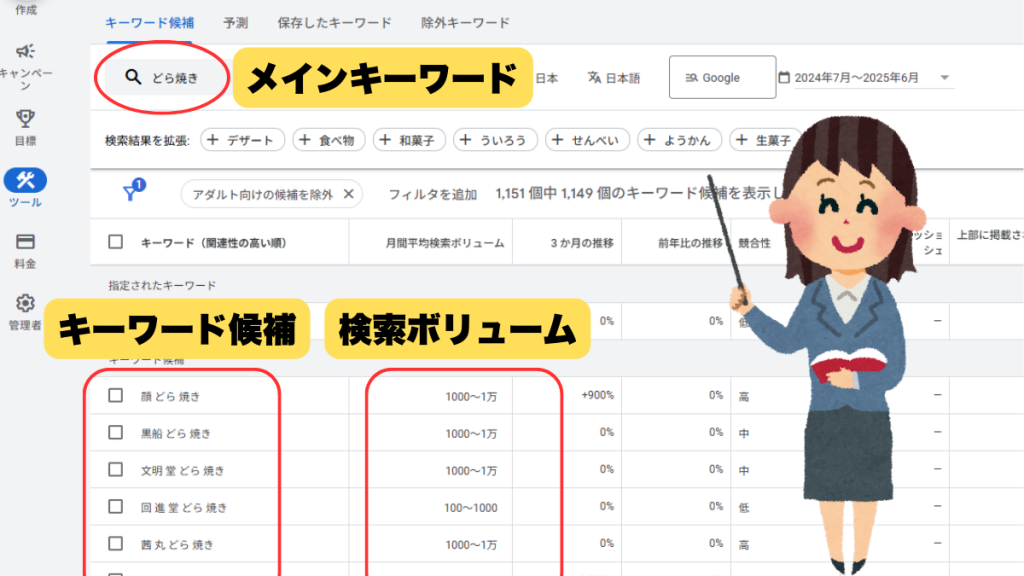1024x576 pixels.
Task: Open the Campaigns section in the sidebar
Action: click(x=26, y=52)
